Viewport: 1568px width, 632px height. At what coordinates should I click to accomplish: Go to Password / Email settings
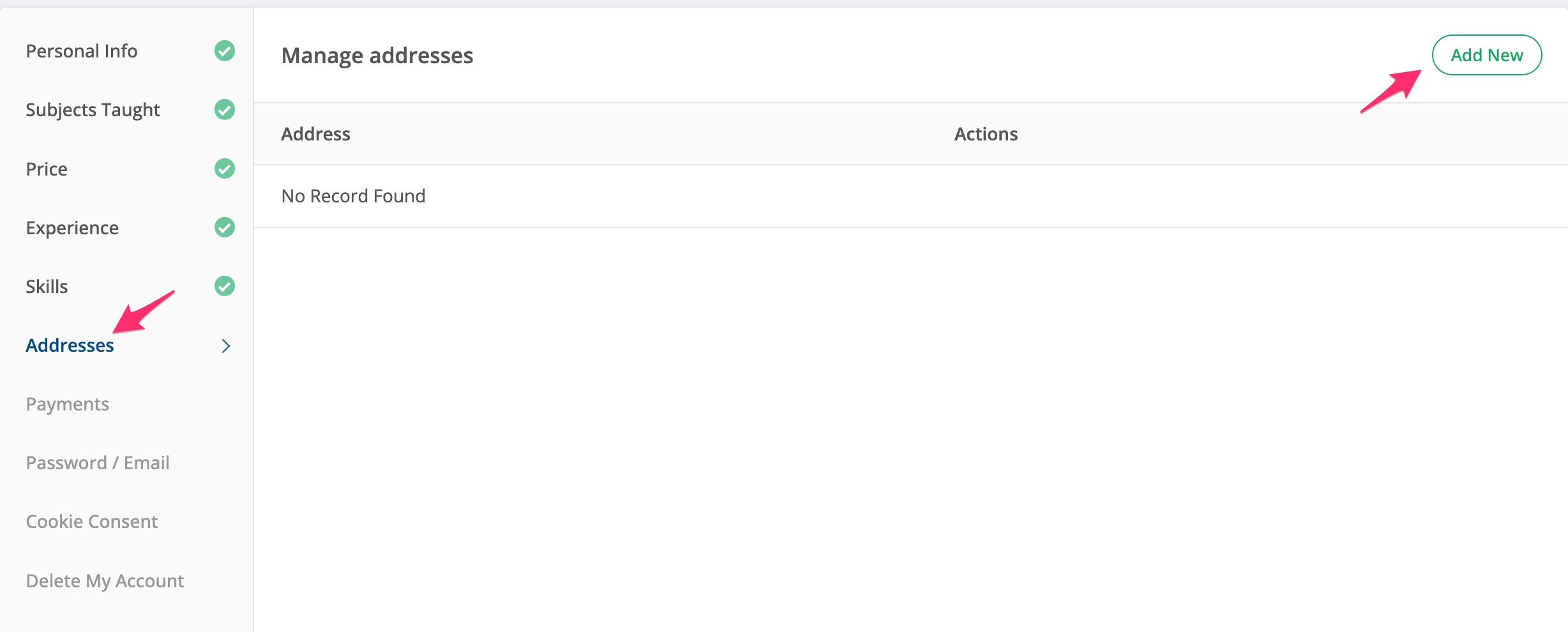98,463
